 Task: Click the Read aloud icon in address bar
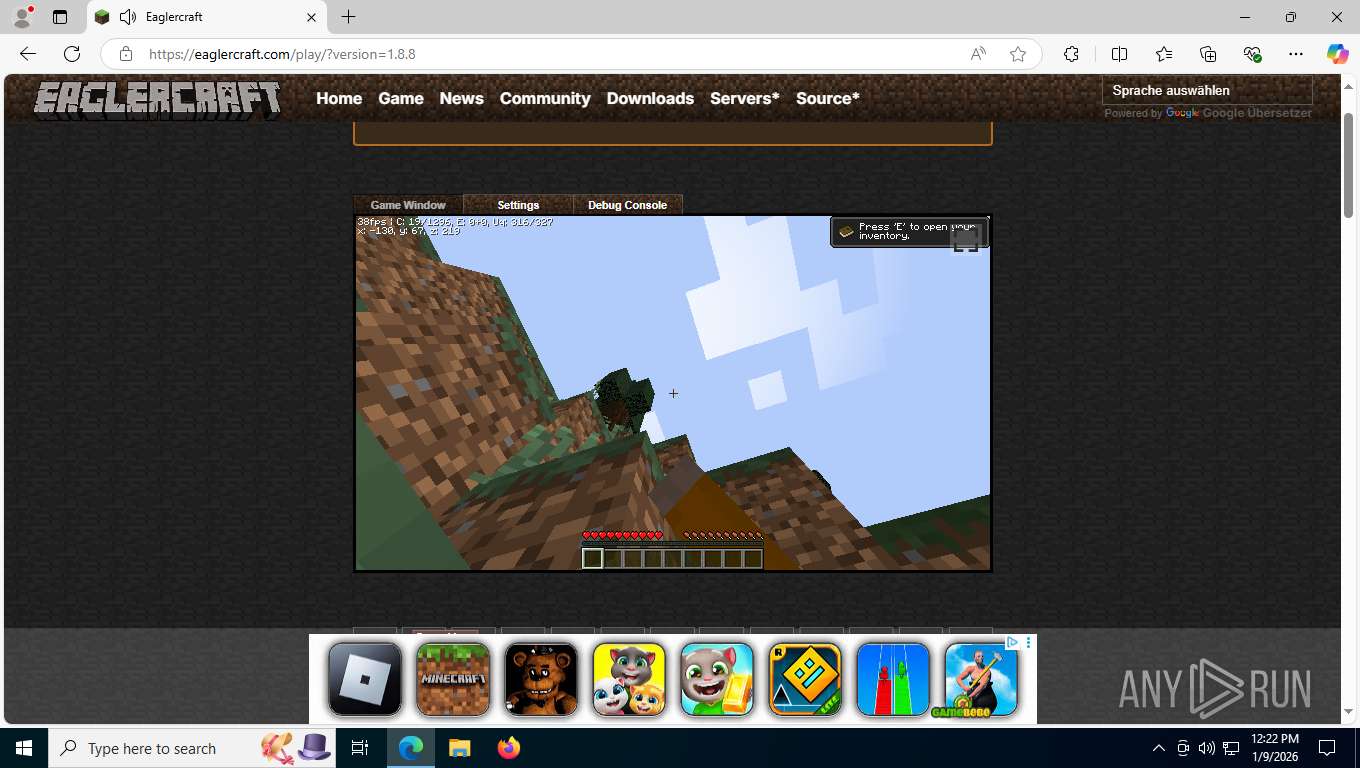[978, 54]
